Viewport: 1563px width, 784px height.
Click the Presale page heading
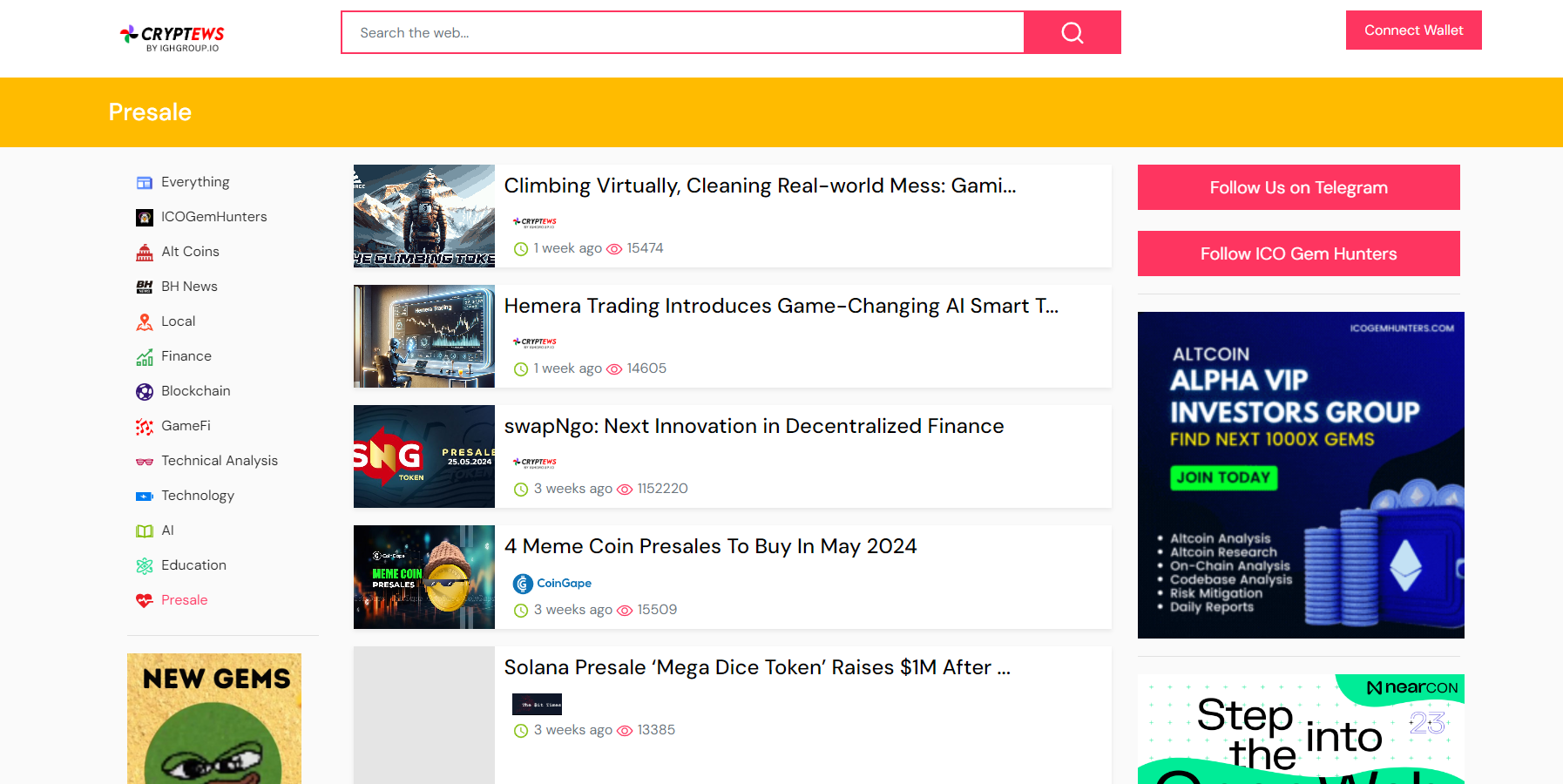tap(150, 112)
